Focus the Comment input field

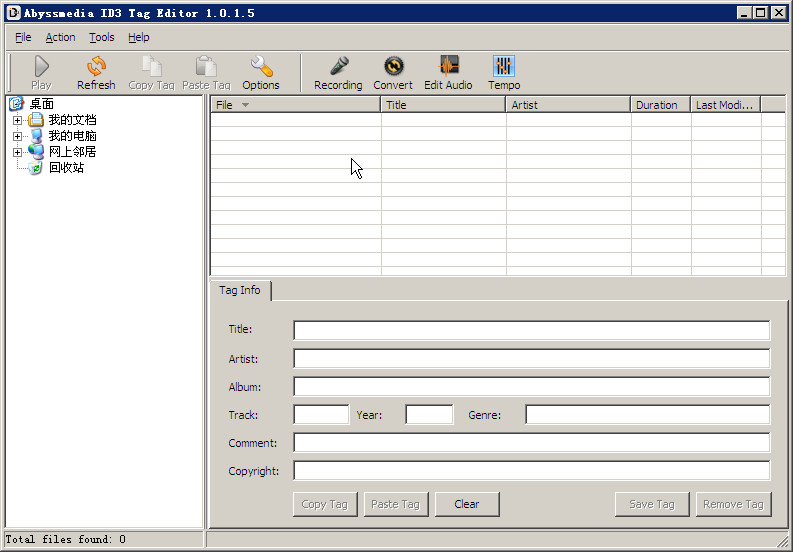(532, 442)
